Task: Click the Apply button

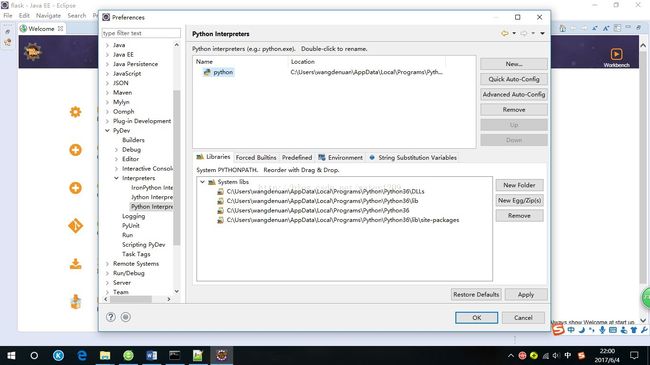Action: 526,294
